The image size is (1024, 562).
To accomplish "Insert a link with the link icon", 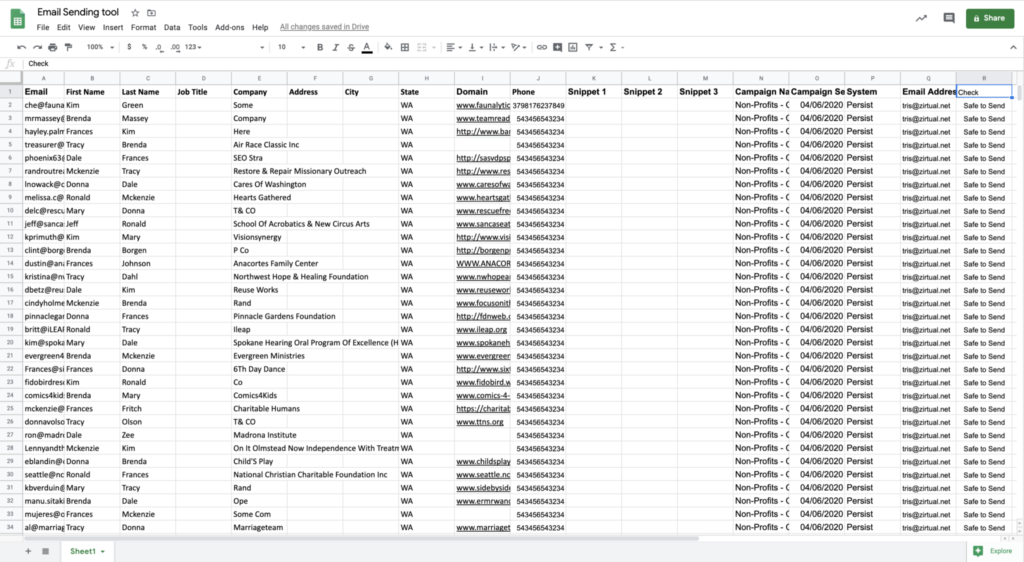I will [542, 47].
